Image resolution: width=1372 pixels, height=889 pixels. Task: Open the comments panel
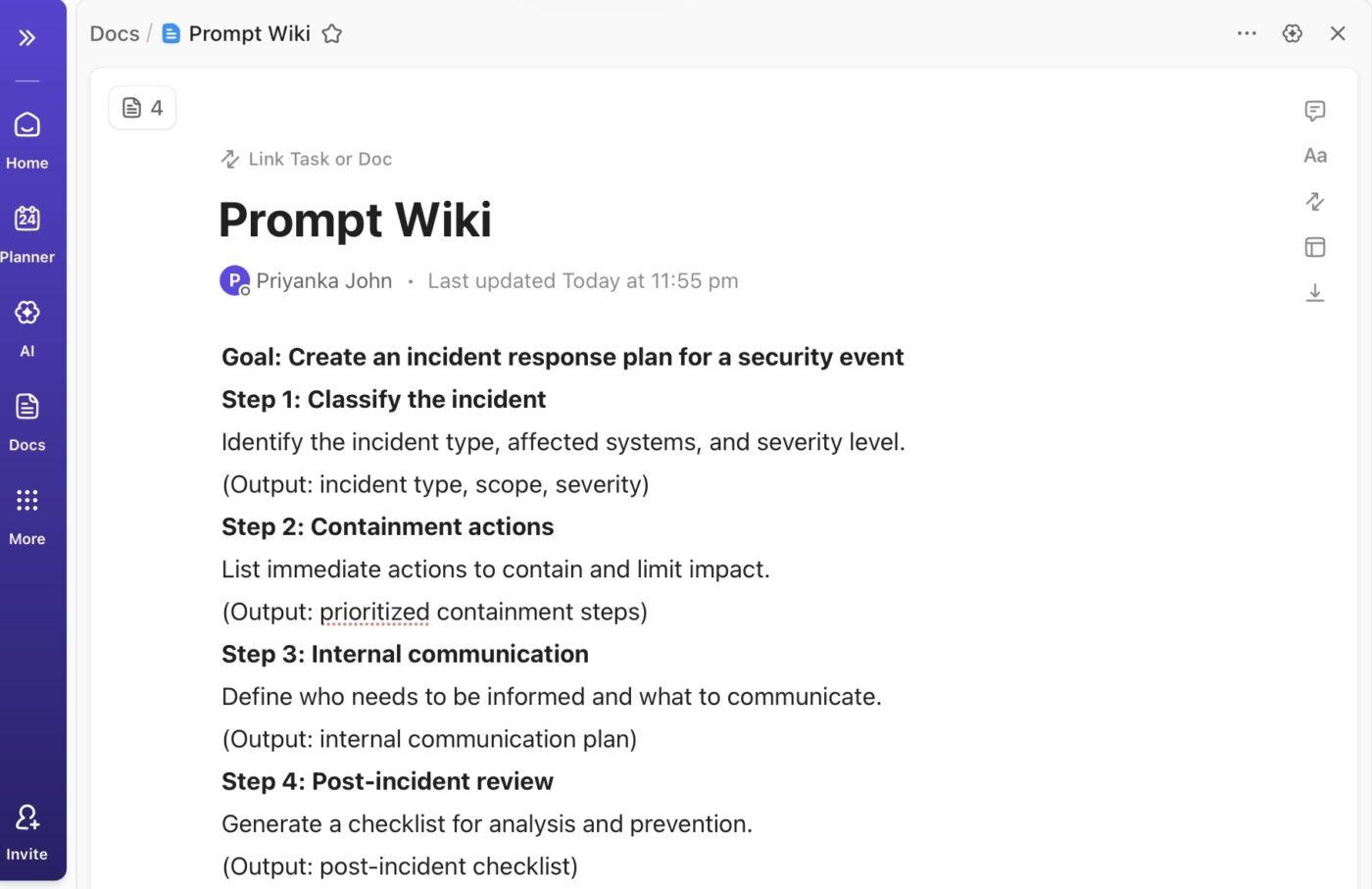1314,111
